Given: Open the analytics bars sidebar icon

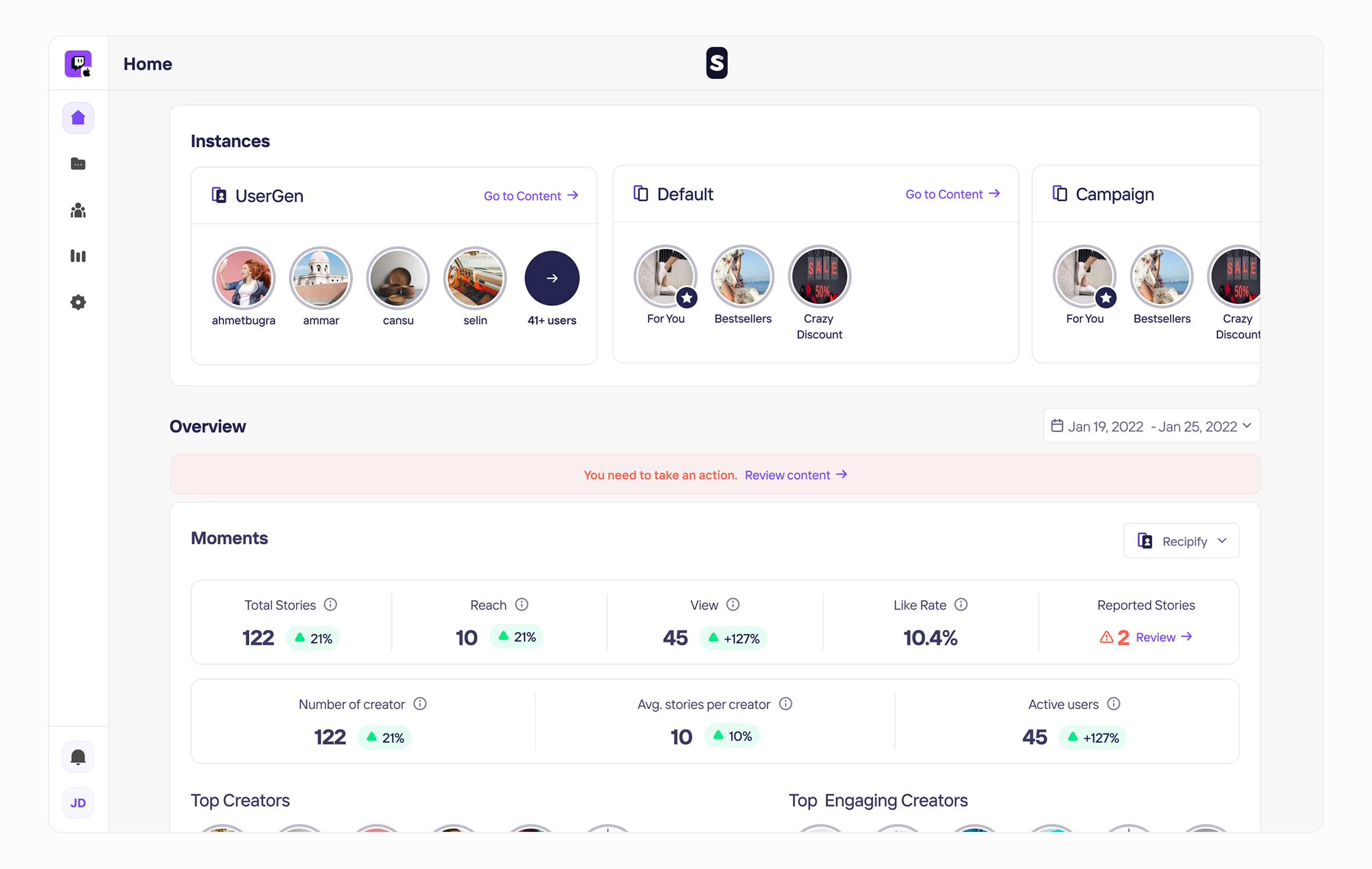Looking at the screenshot, I should click(78, 256).
